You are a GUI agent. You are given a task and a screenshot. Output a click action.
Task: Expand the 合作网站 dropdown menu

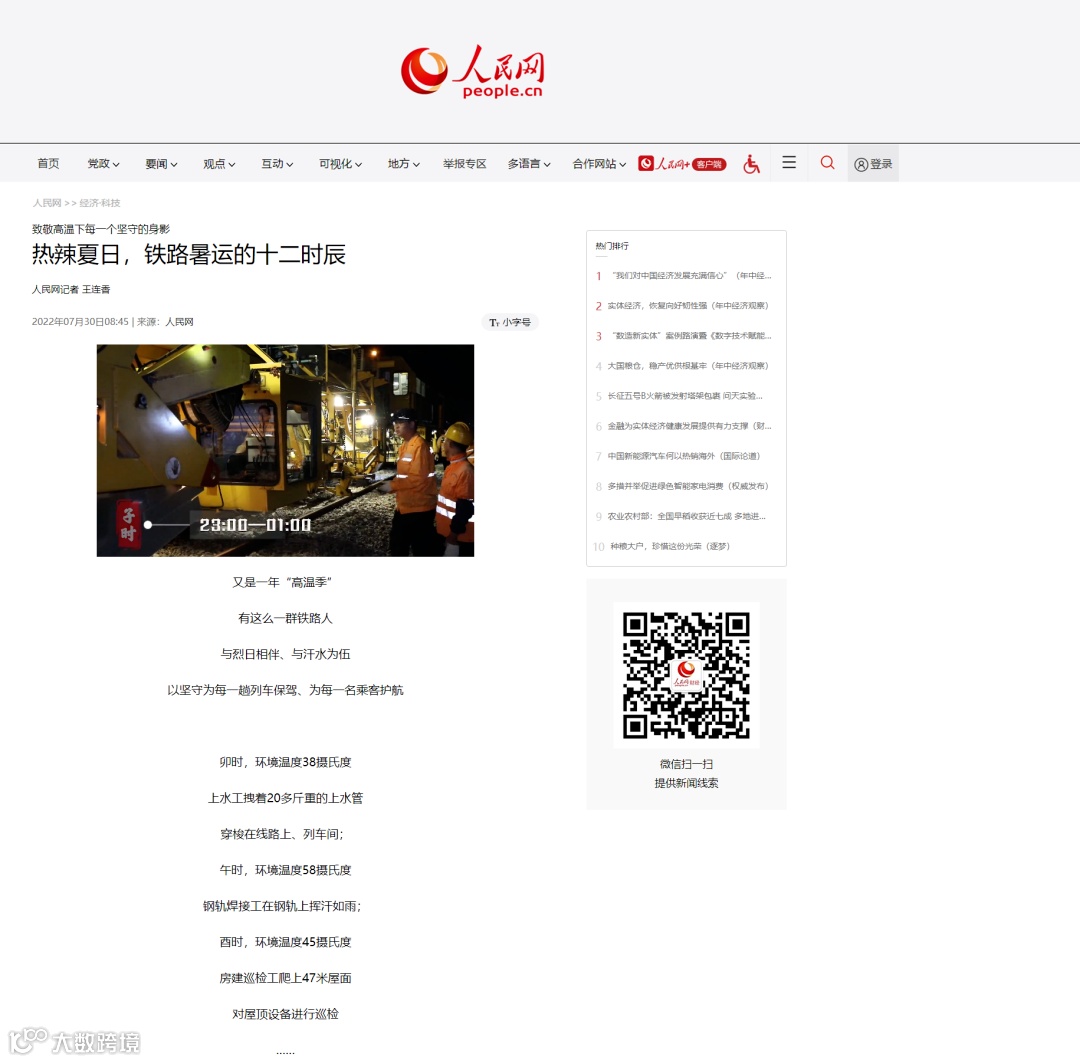point(599,164)
